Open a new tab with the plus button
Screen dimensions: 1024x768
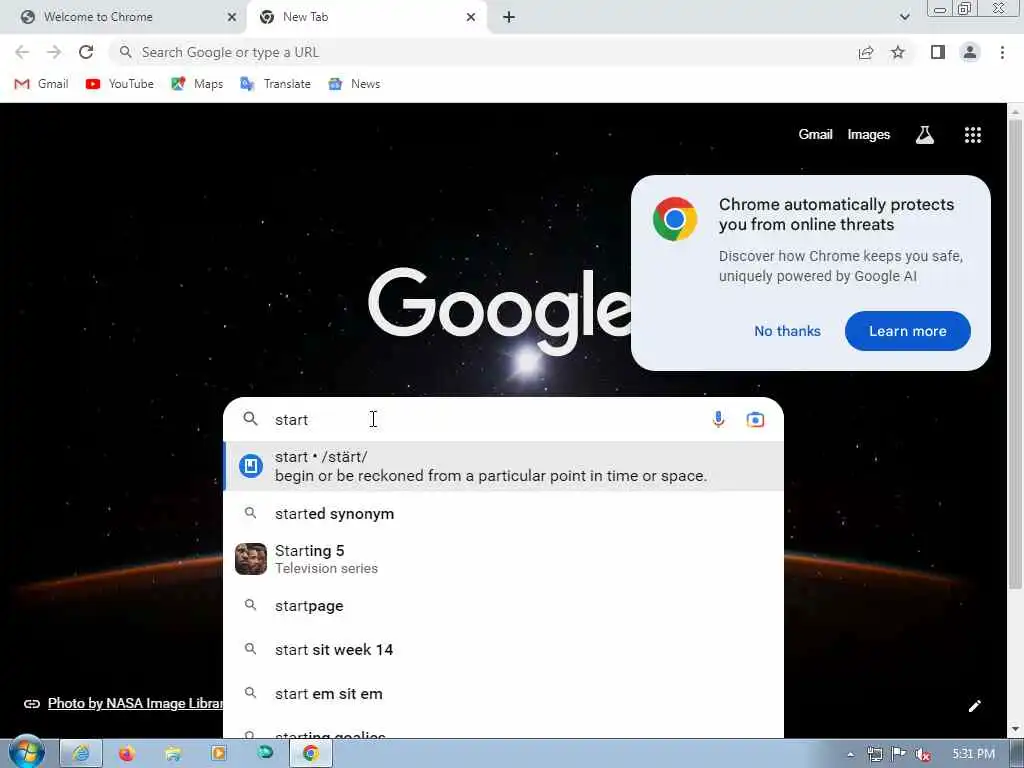click(509, 17)
